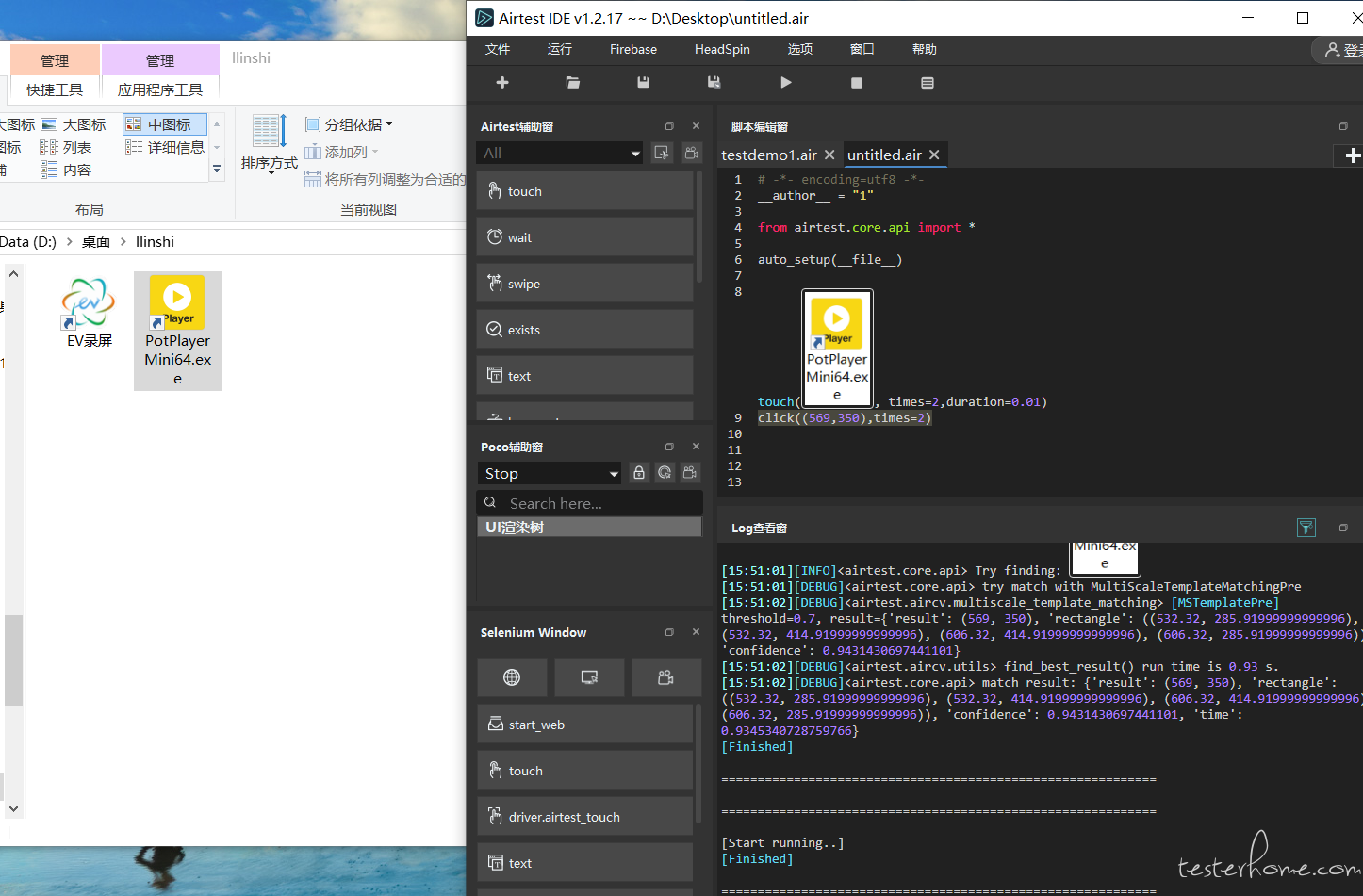Click 桌面 breadcrumb in Explorer address bar
The width and height of the screenshot is (1363, 896).
click(x=96, y=242)
